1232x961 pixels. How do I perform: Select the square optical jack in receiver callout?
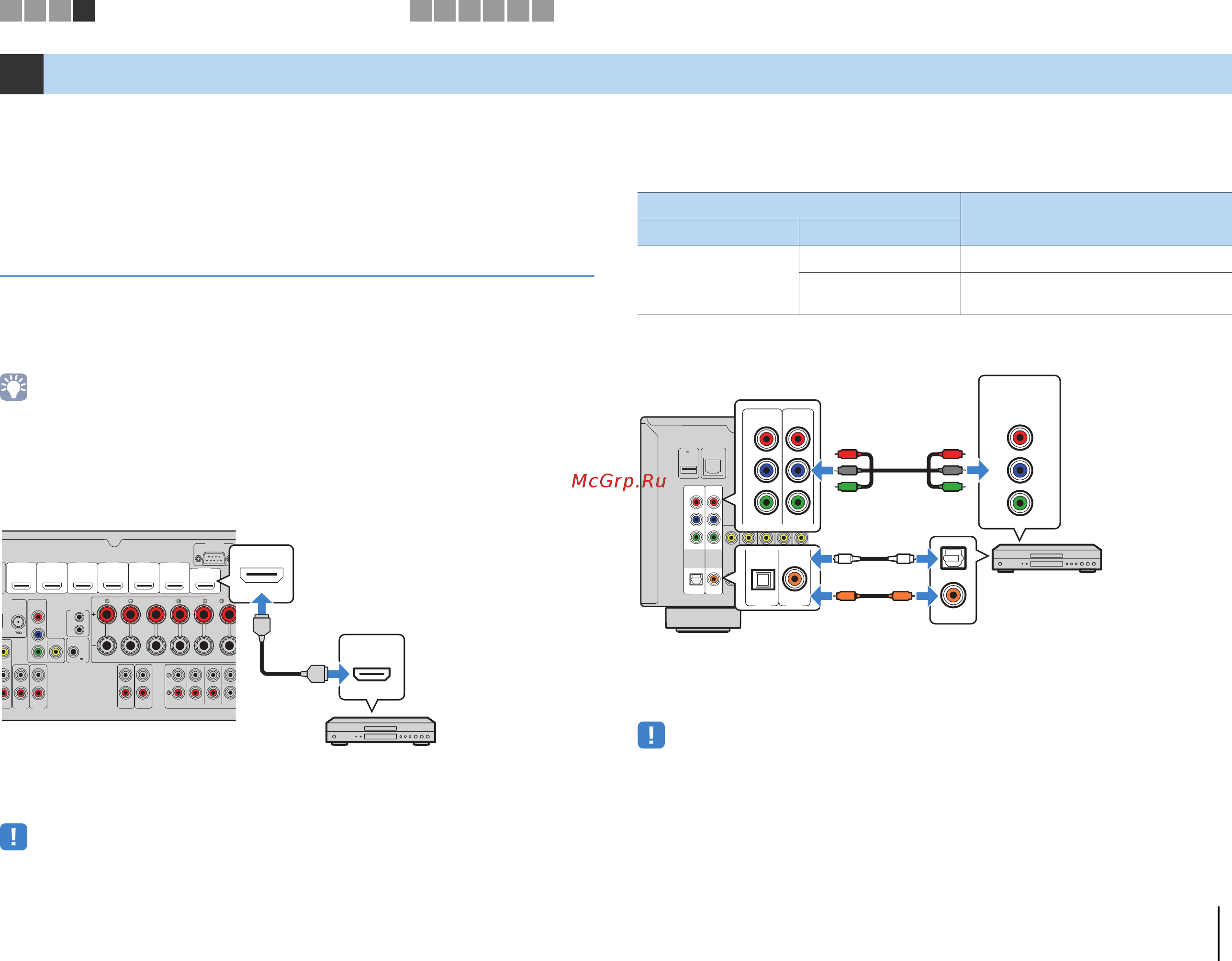point(762,579)
